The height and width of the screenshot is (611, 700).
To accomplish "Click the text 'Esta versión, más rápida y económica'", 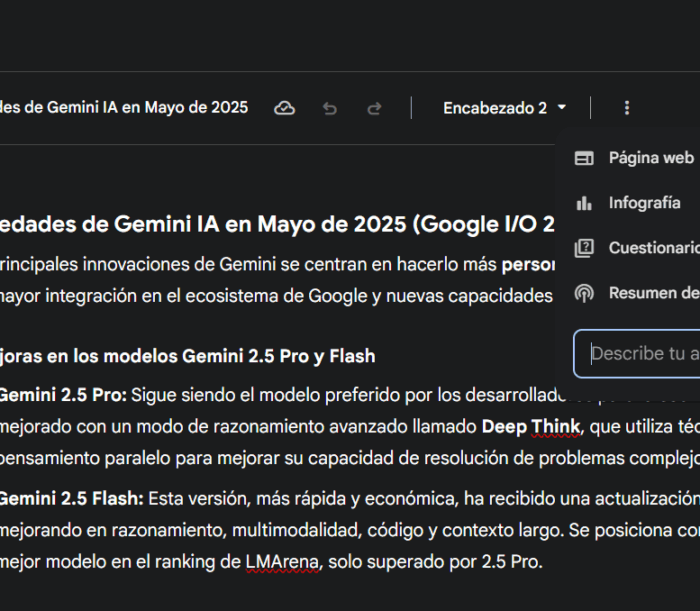I will click(303, 499).
